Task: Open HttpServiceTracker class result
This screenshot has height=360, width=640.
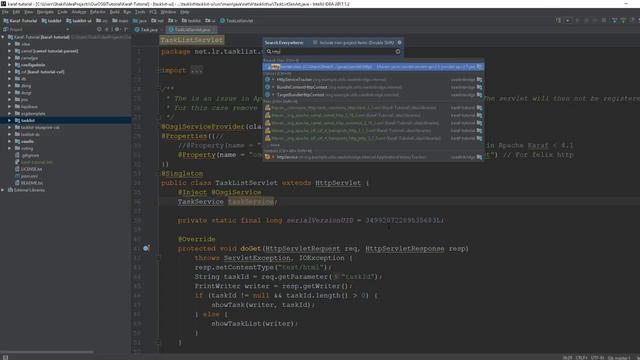Action: click(x=373, y=80)
